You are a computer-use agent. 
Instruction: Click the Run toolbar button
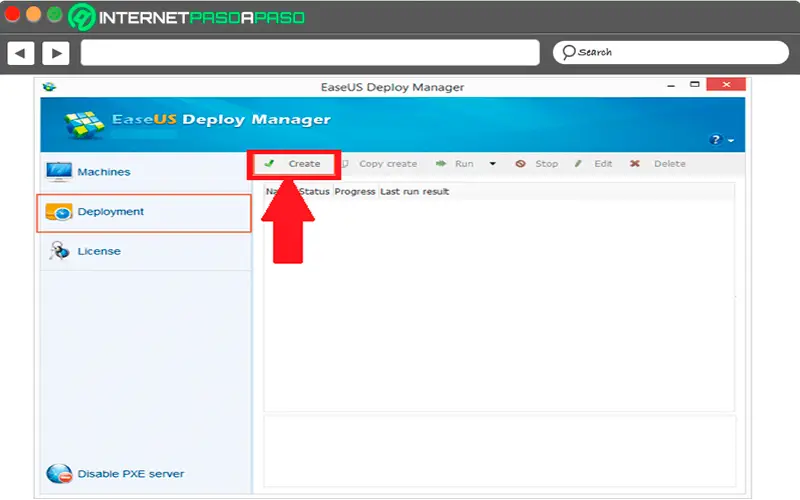coord(455,164)
